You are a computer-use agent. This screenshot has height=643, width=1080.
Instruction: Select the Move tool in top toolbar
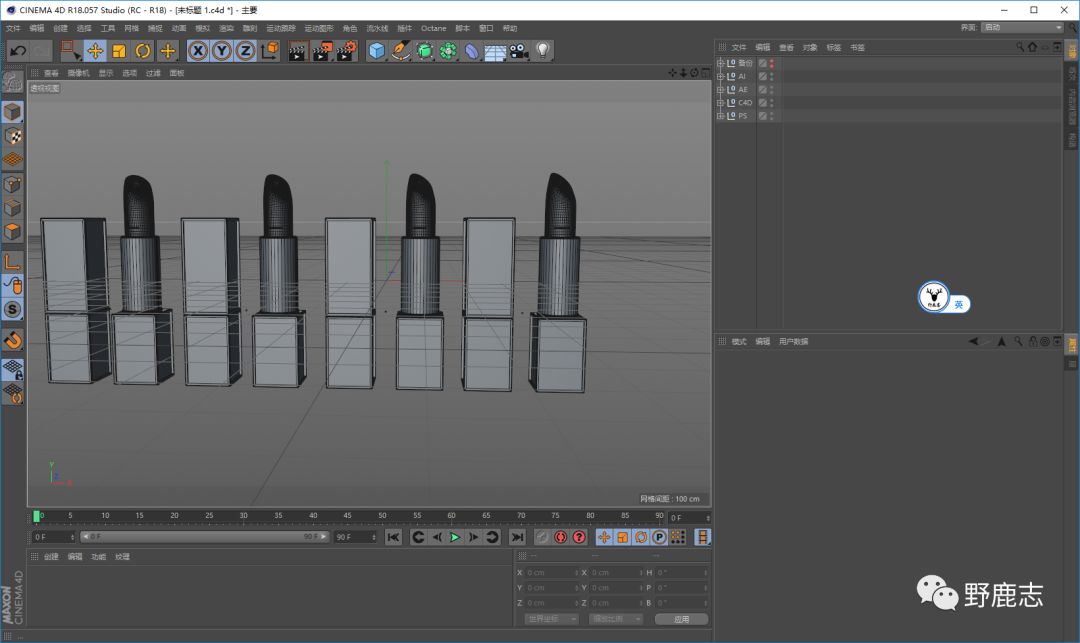(x=95, y=51)
